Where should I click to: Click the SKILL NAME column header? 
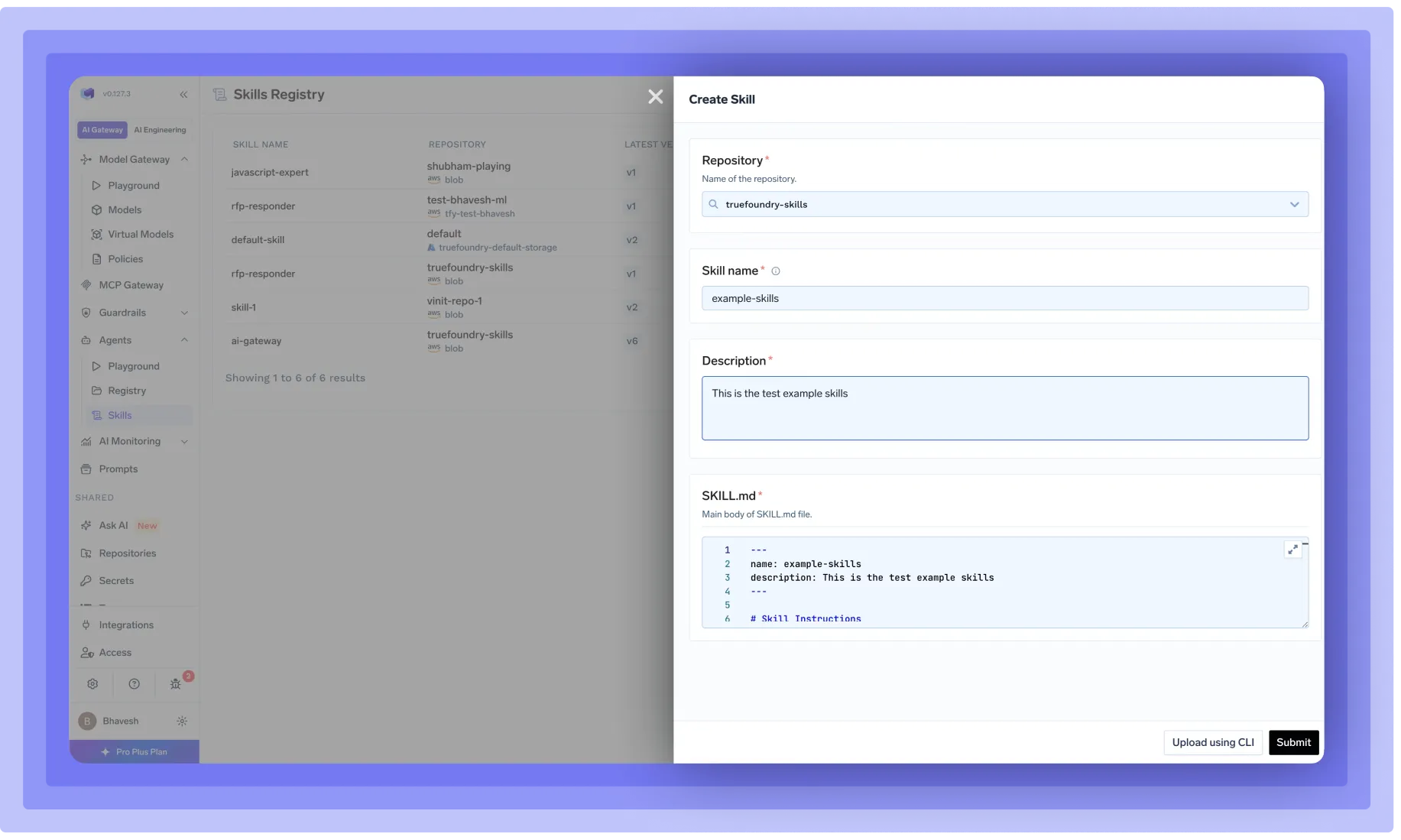[261, 144]
